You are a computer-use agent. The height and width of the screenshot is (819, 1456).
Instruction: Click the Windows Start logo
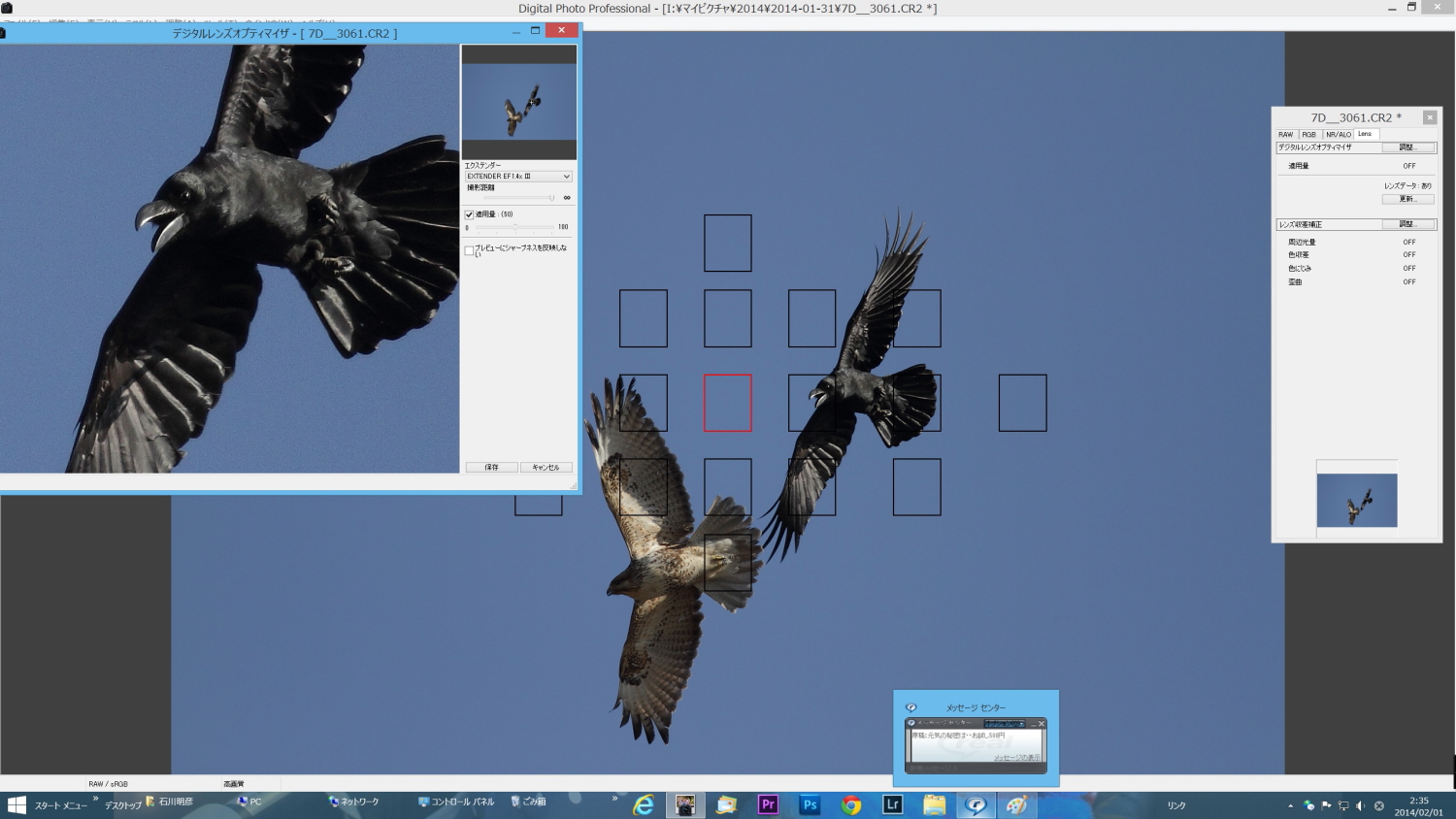(17, 805)
